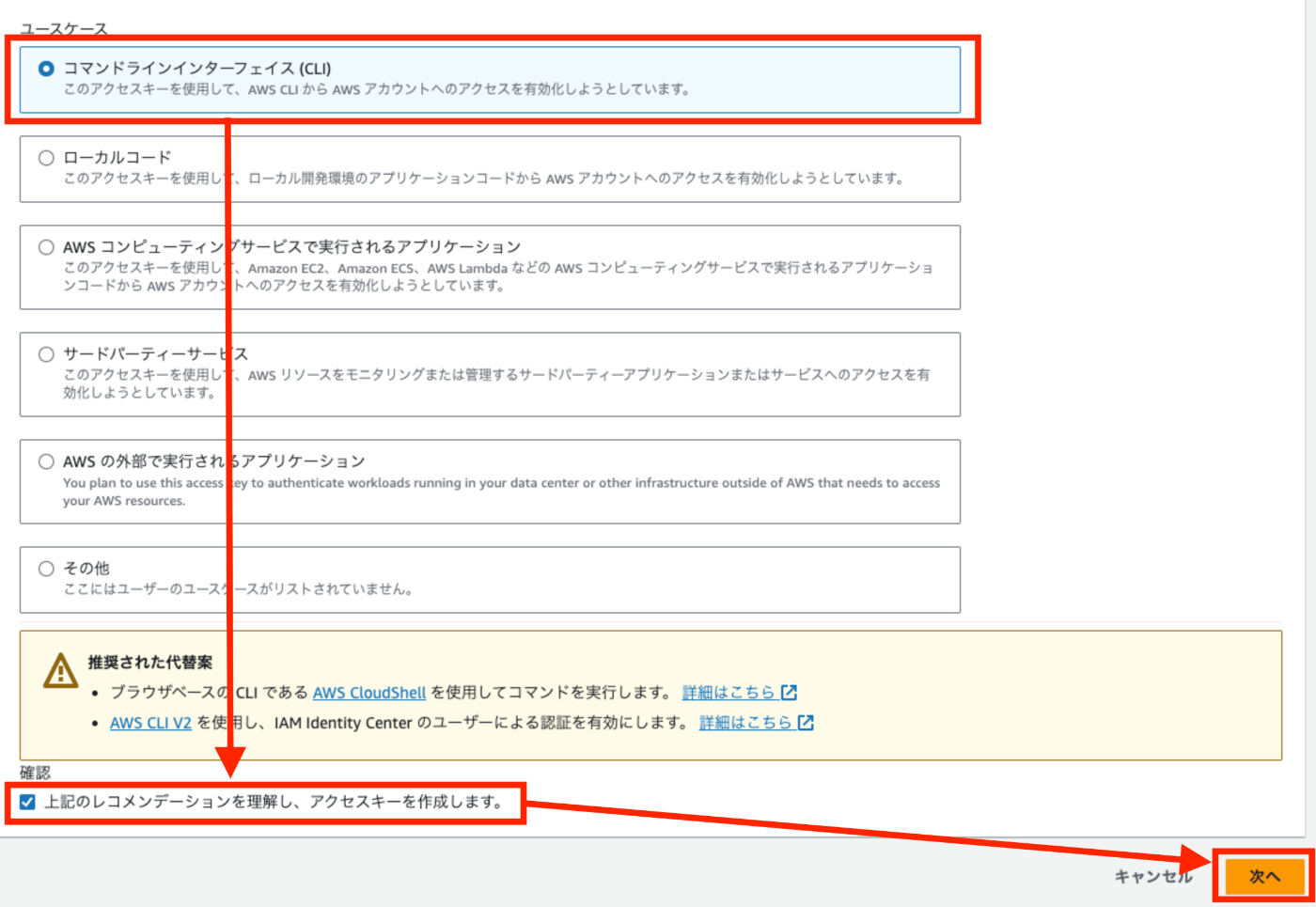The width and height of the screenshot is (1316, 907).
Task: Click external link icon on IAM Identity Center line
Action: pos(806,723)
